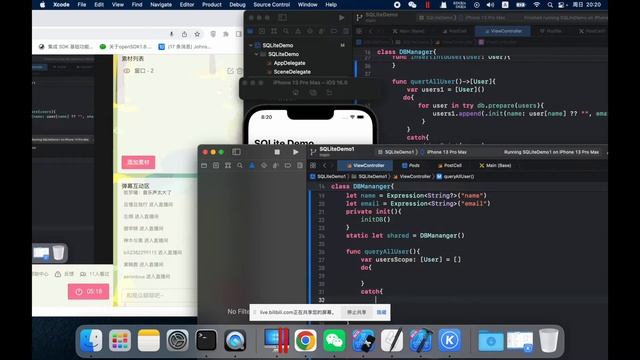
Task: Open the SQLiteDemo1 project breadcrumb in jump bar
Action: [x=328, y=176]
